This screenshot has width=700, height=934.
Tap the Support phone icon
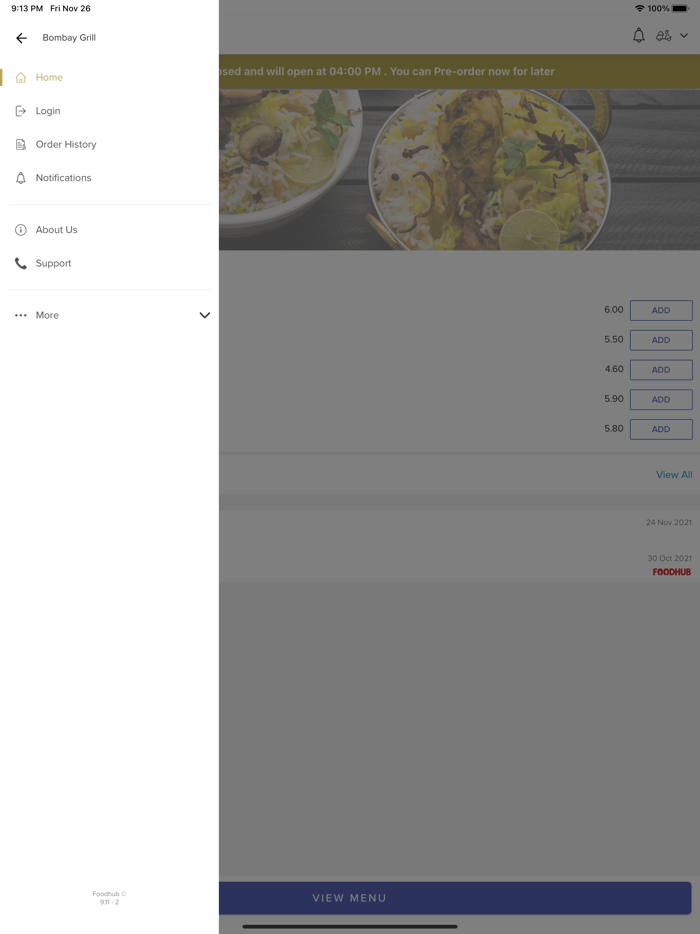pyautogui.click(x=21, y=263)
